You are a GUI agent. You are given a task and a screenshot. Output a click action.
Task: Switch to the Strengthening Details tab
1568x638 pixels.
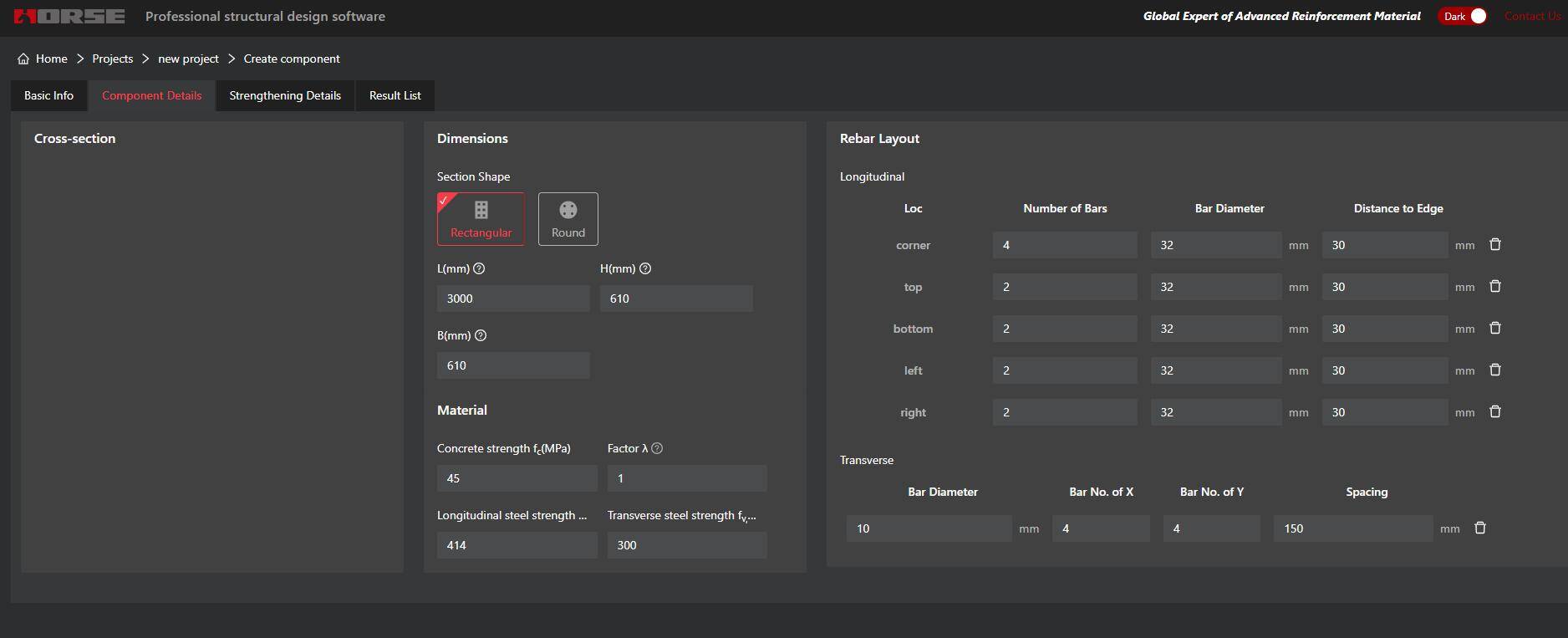coord(285,95)
